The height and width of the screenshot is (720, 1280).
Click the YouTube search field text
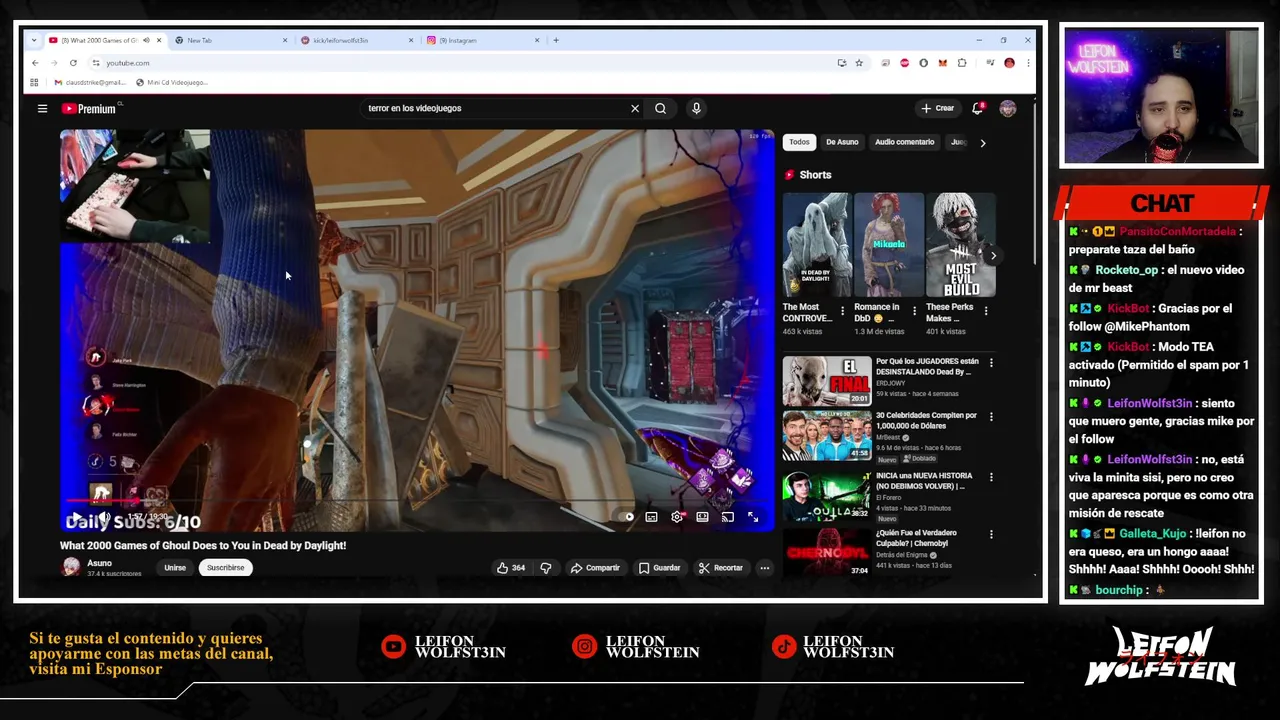point(414,108)
